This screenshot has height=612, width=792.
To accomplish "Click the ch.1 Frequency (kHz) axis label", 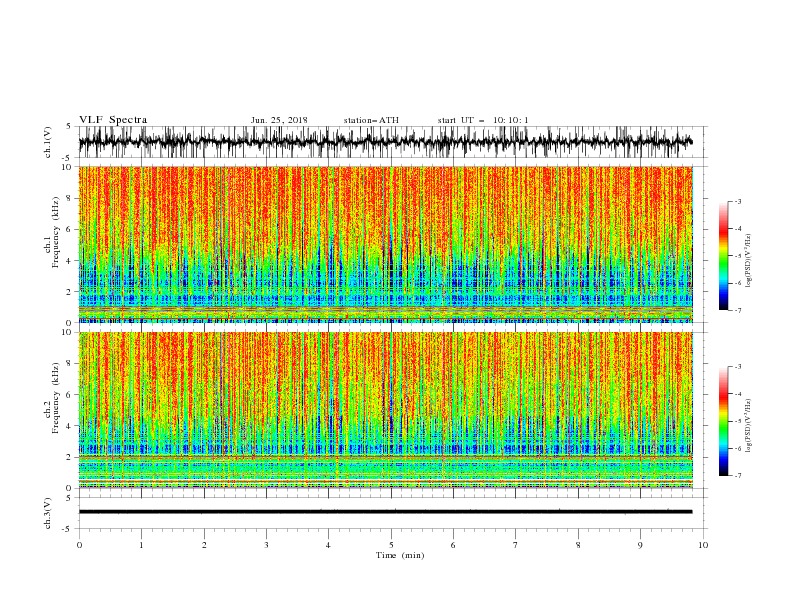I will (x=52, y=232).
